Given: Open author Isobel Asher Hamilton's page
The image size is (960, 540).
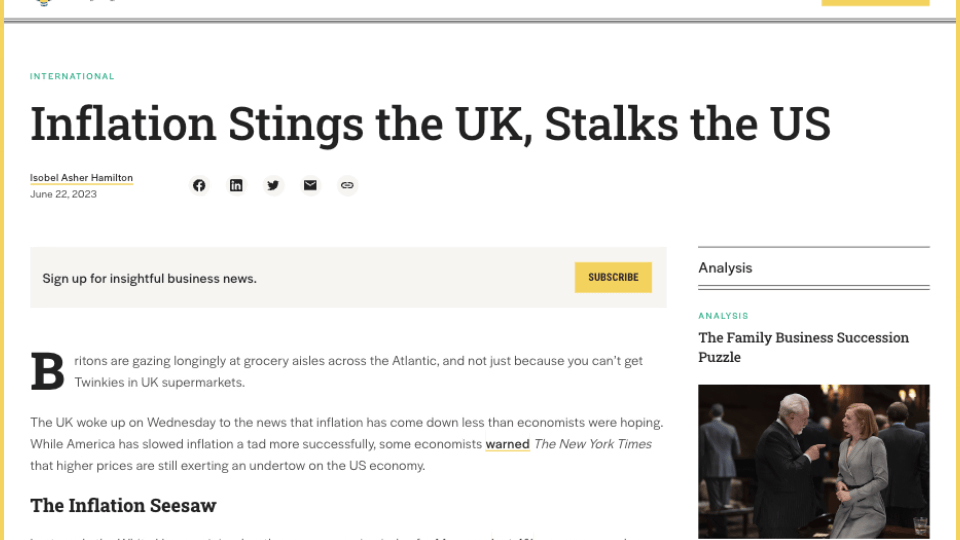Looking at the screenshot, I should 81,178.
